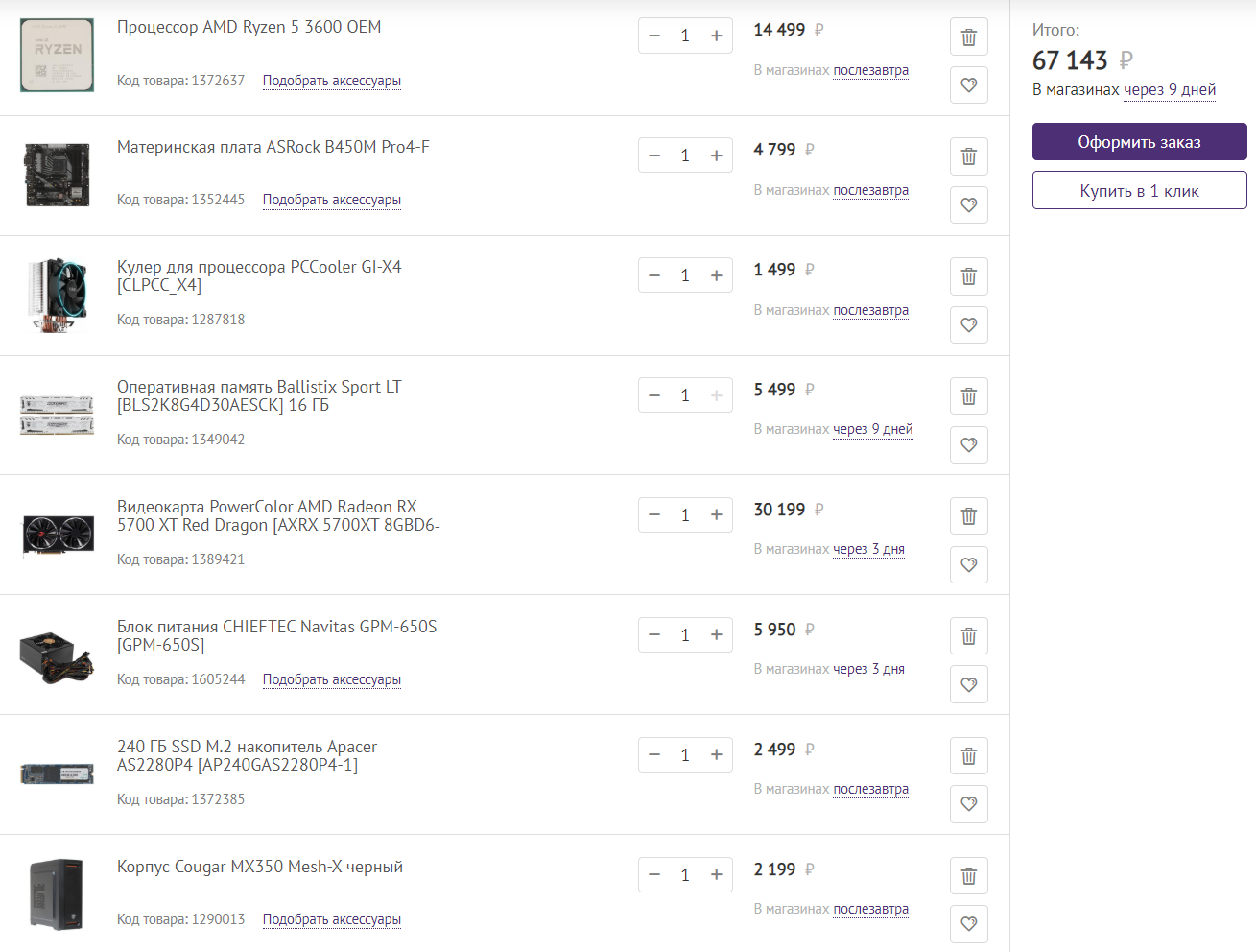
Task: Show через 3 дня availability for CHIEFTEC power supply
Action: (869, 669)
